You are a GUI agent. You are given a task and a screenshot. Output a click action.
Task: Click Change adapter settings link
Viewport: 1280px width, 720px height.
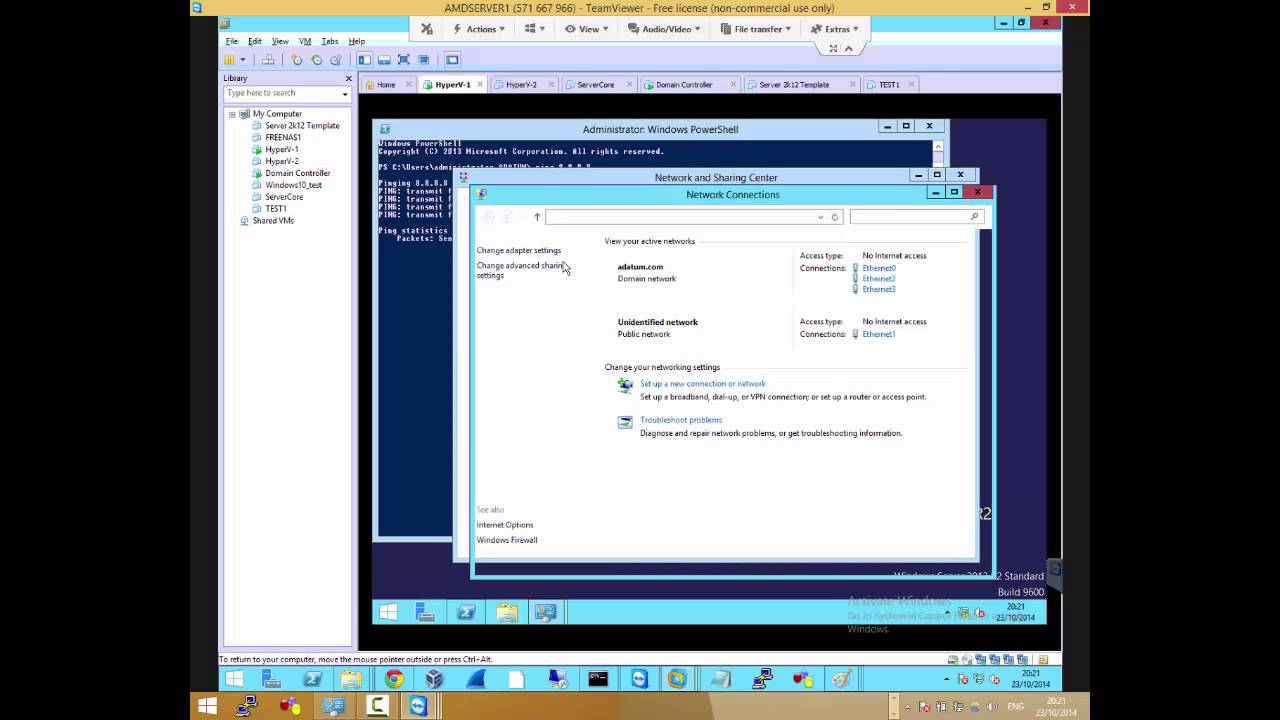(519, 250)
